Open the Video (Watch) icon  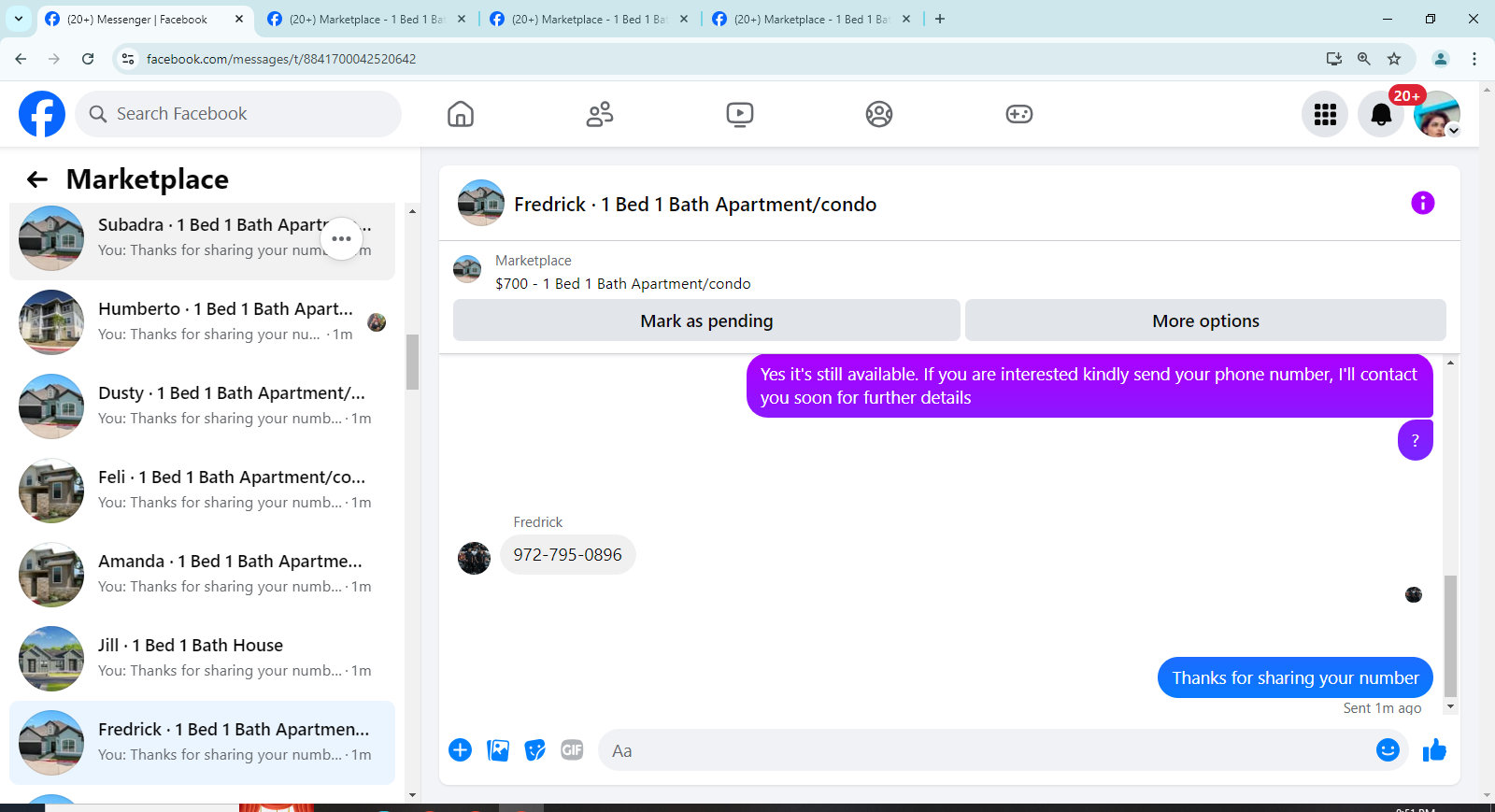click(740, 114)
